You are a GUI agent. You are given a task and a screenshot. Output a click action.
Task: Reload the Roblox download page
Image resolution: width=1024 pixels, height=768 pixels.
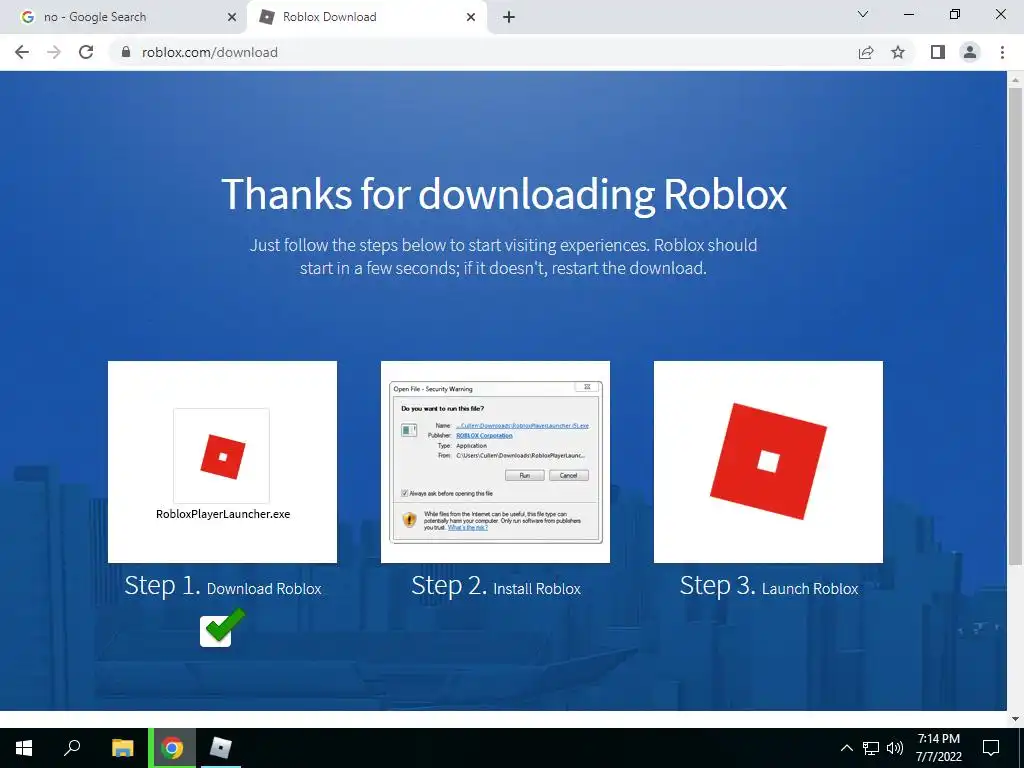pyautogui.click(x=86, y=52)
